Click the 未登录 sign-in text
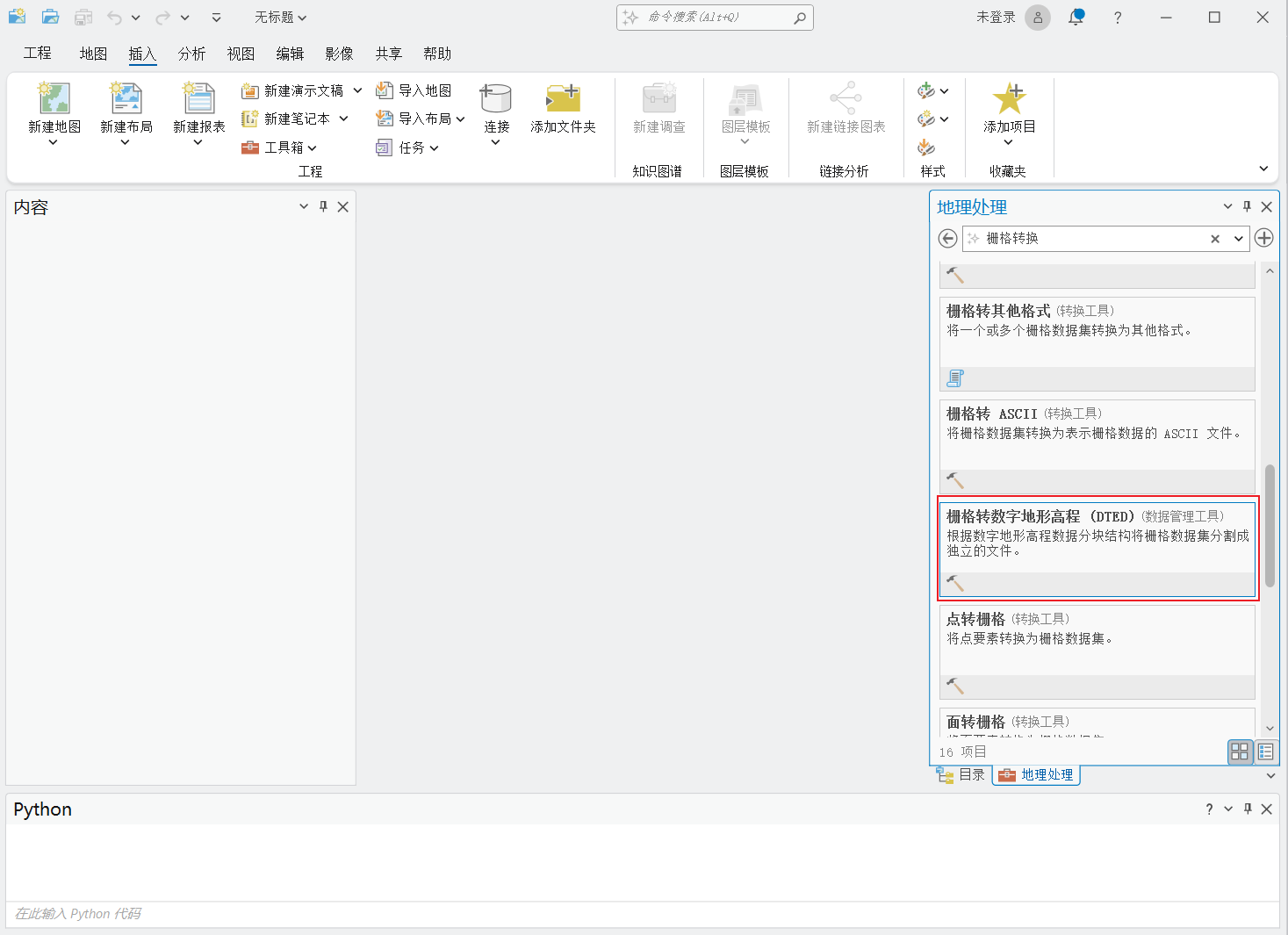 coord(996,18)
